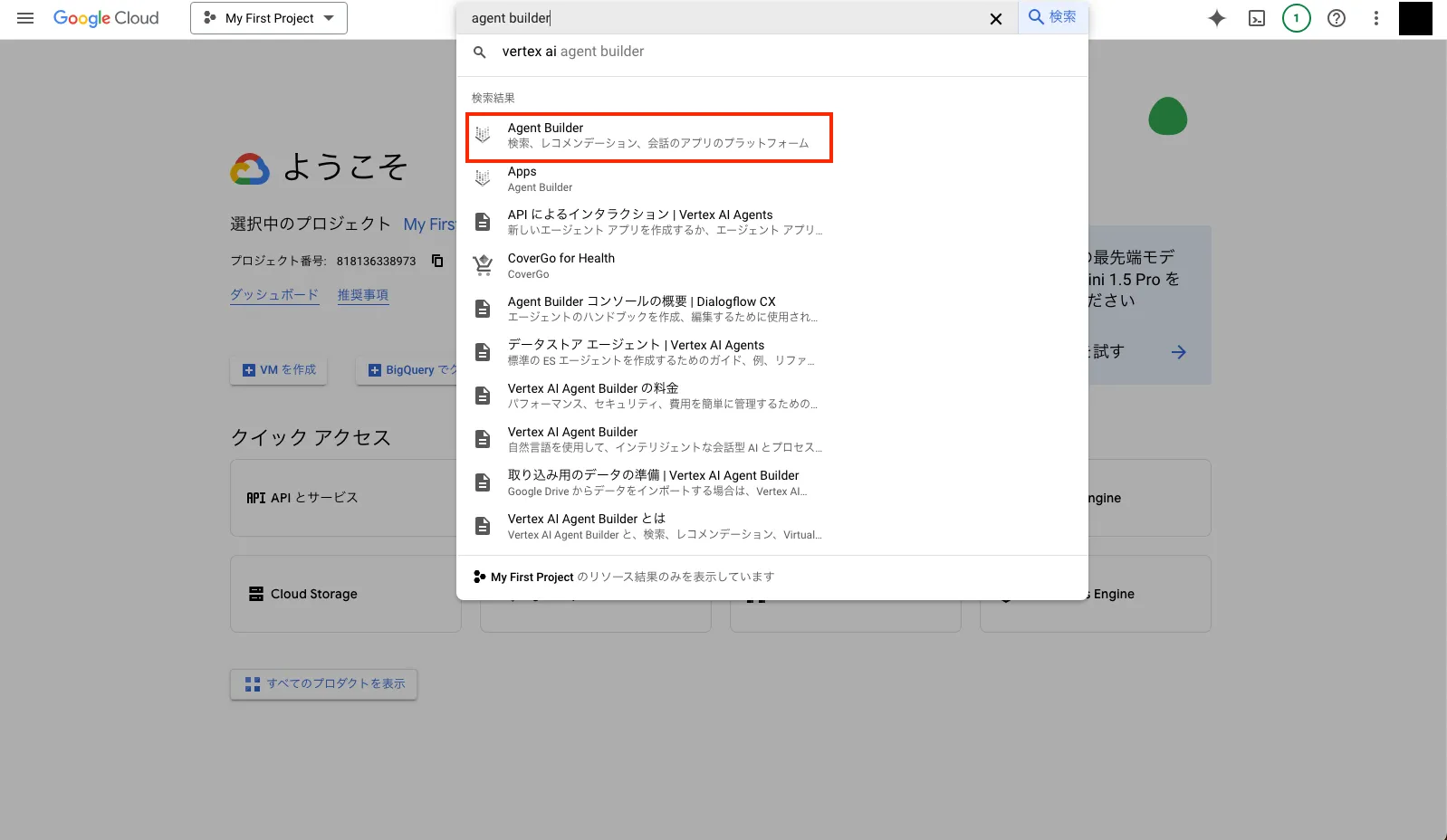Viewport: 1447px width, 840px height.
Task: Open the Agent Builder product result
Action: [x=648, y=136]
